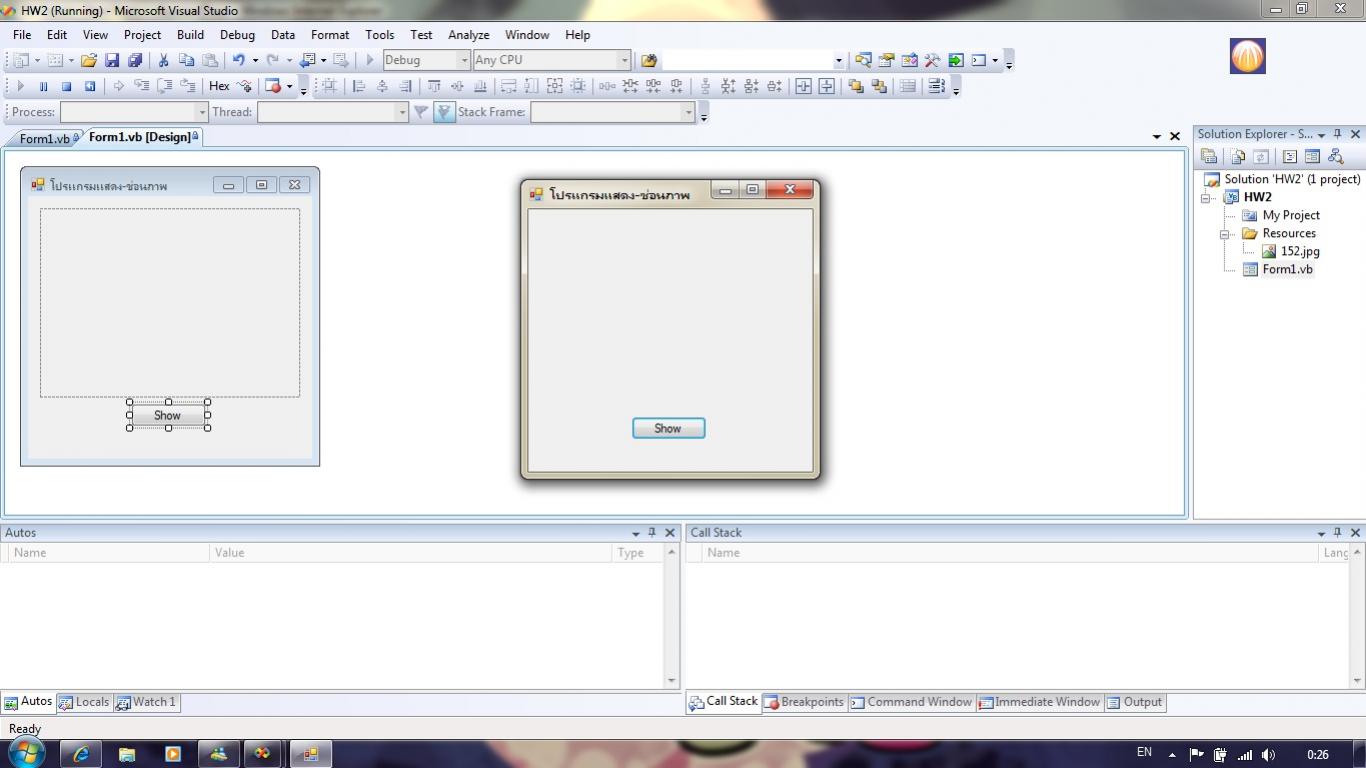The width and height of the screenshot is (1366, 768).
Task: Click the Start Page icon
Action: [955, 60]
